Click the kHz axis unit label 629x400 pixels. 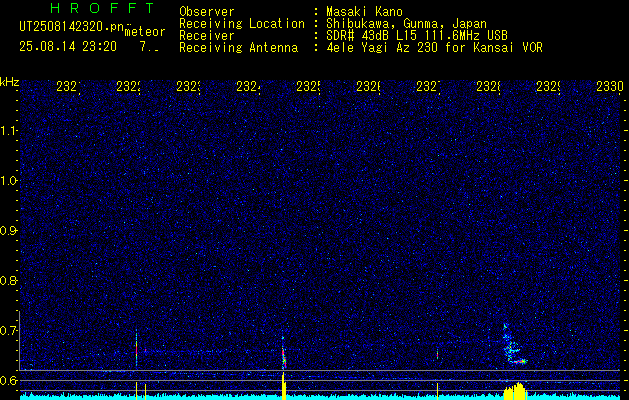(x=9, y=83)
